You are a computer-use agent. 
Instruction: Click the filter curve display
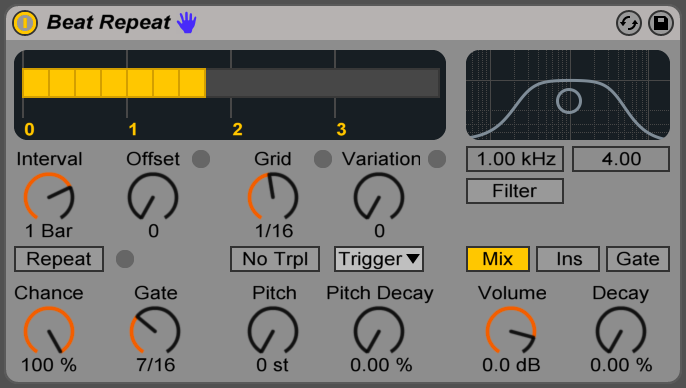pyautogui.click(x=568, y=95)
